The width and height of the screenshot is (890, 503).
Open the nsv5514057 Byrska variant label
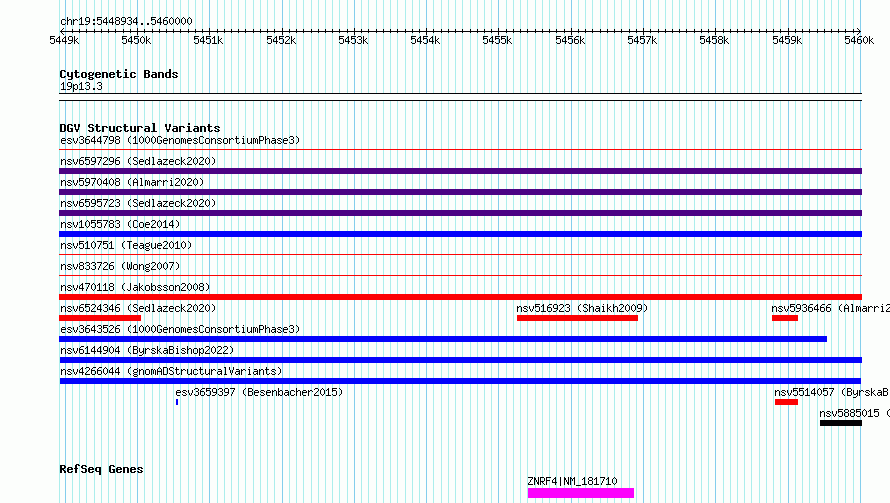(832, 392)
